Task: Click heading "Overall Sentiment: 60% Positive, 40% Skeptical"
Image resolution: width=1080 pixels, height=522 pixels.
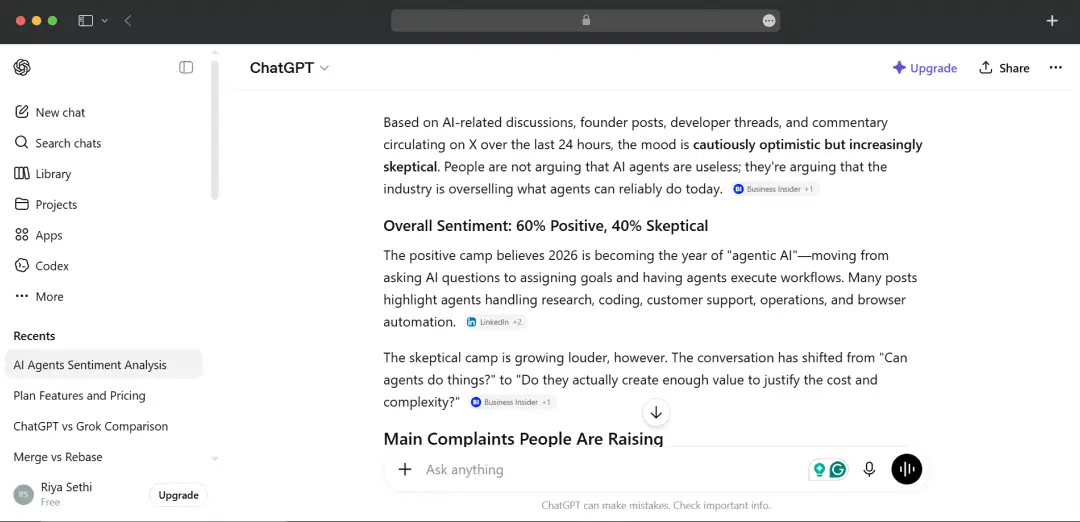Action: click(x=546, y=225)
